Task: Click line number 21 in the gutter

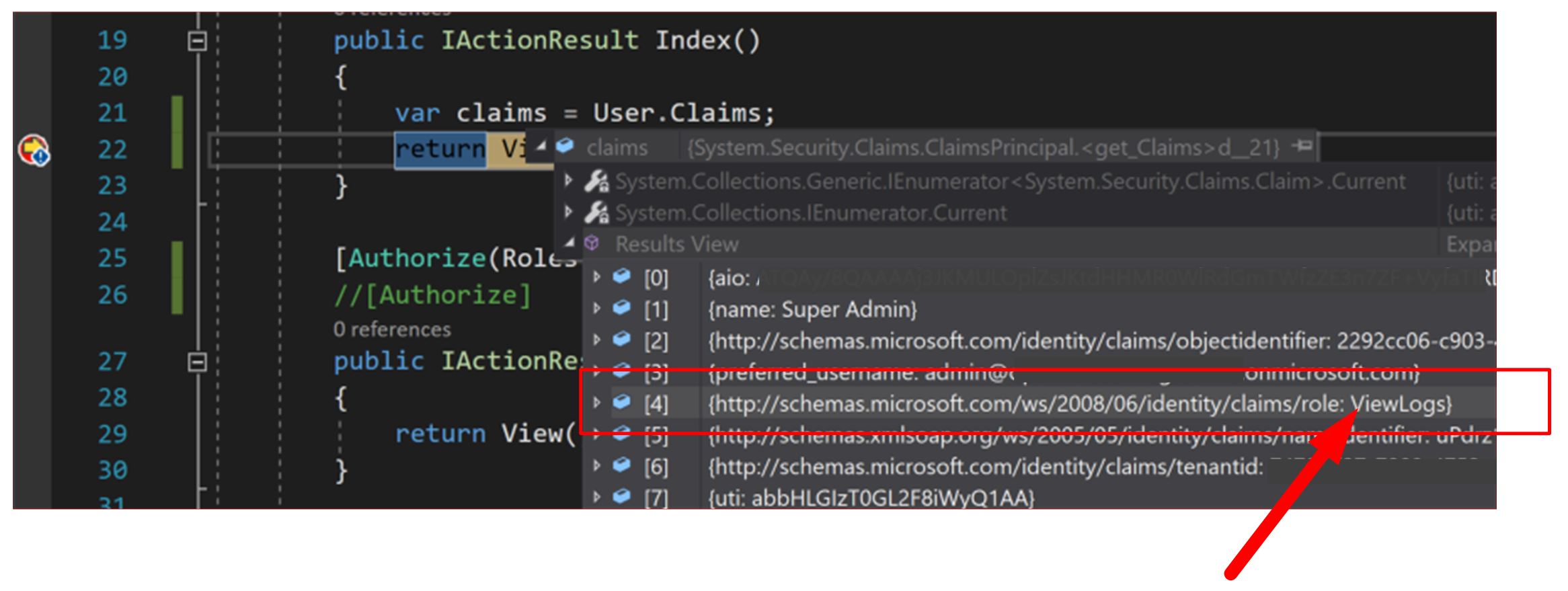Action: pyautogui.click(x=112, y=113)
